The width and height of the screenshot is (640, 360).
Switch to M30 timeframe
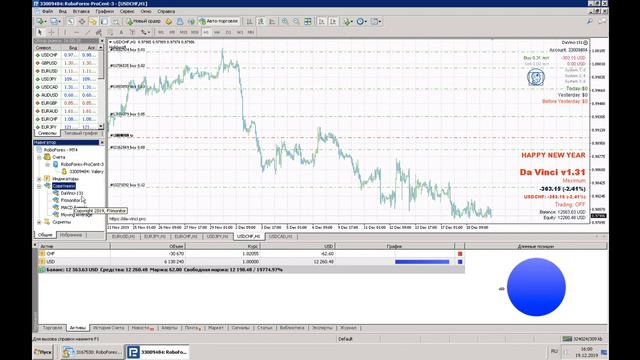tap(195, 32)
